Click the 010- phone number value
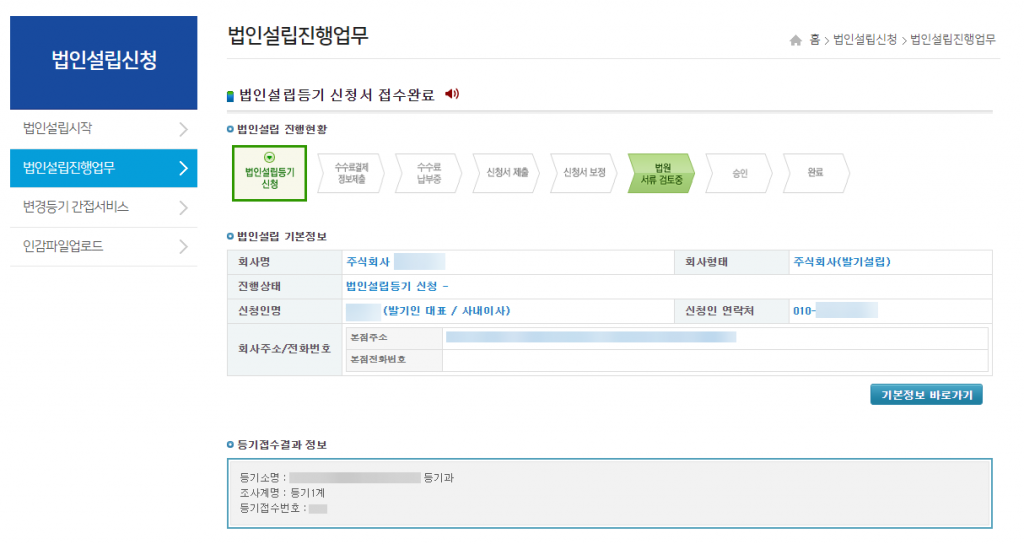1024x544 pixels. (835, 311)
